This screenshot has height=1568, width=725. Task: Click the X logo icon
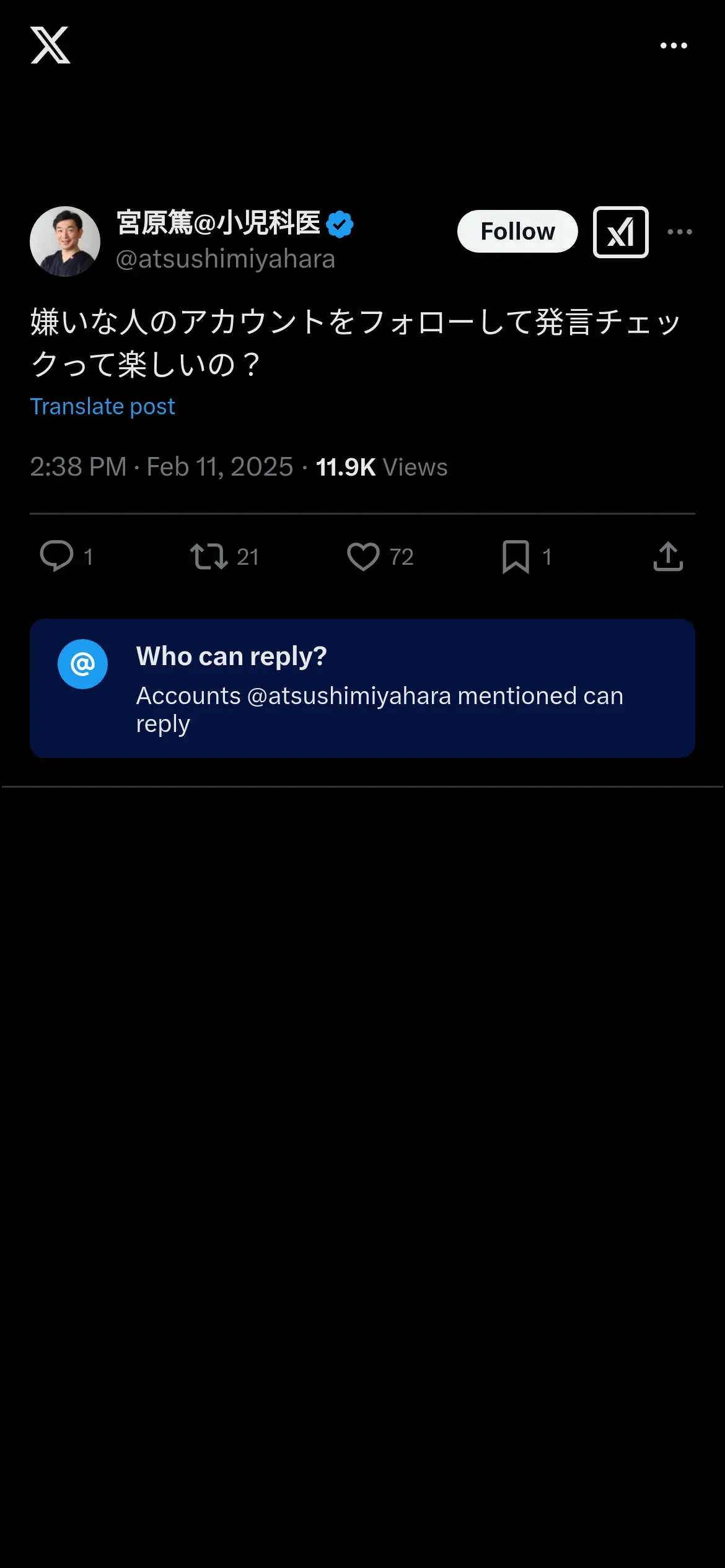[50, 45]
